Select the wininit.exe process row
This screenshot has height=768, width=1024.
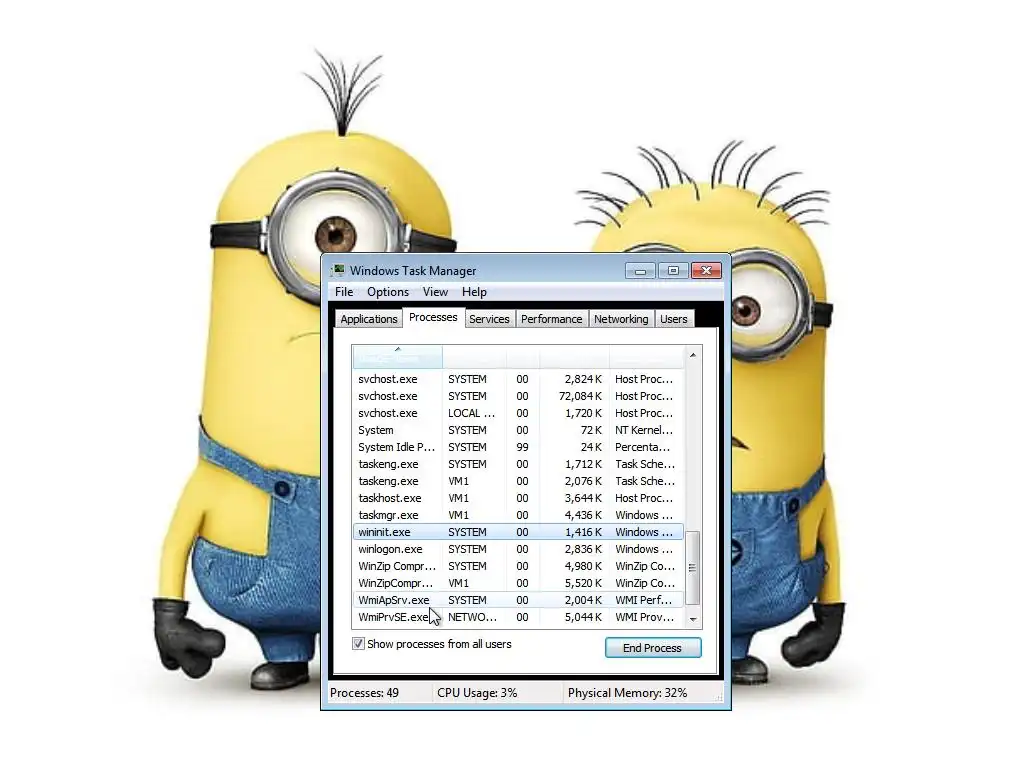tap(518, 532)
